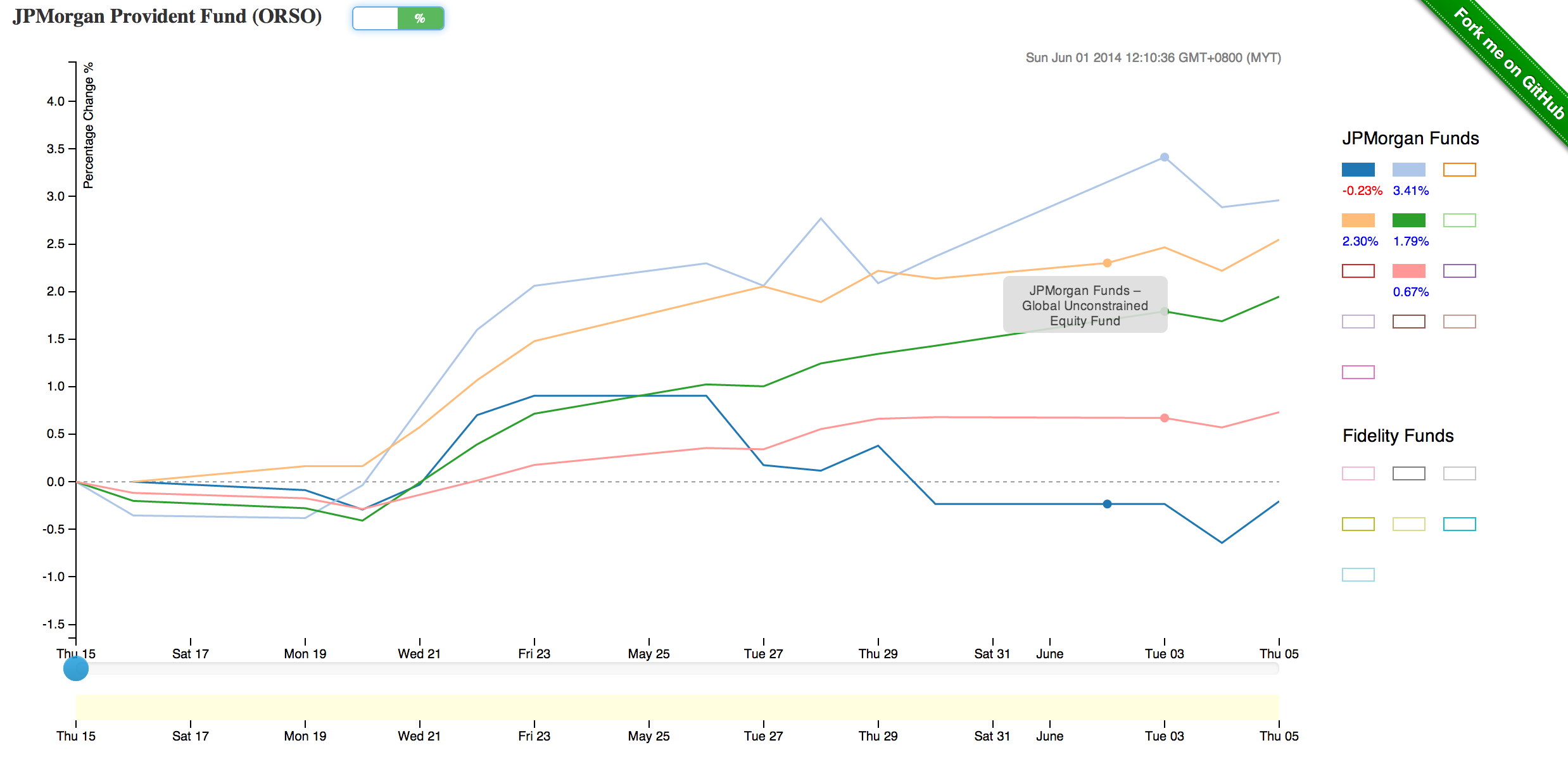Viewport: 1568px width, 757px height.
Task: Click the JPMorgan Provident Fund (ORSO) title
Action: point(167,16)
